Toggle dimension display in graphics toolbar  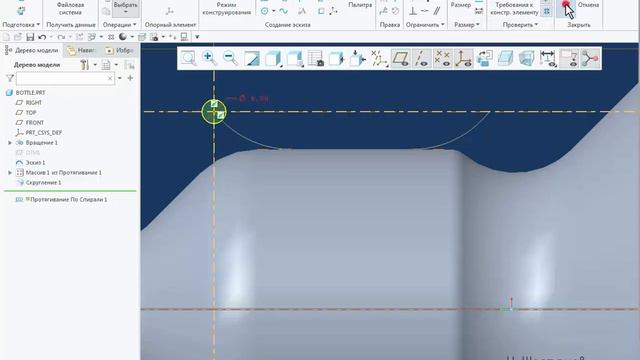547,59
